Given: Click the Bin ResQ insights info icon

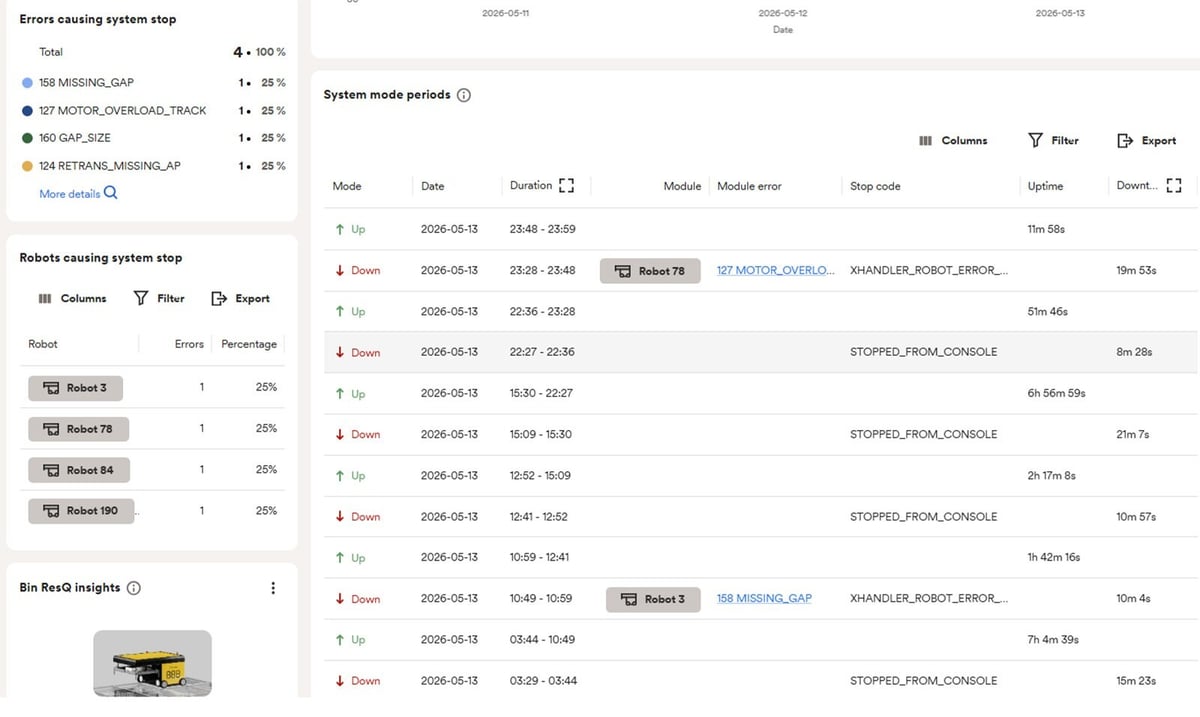Looking at the screenshot, I should [134, 588].
